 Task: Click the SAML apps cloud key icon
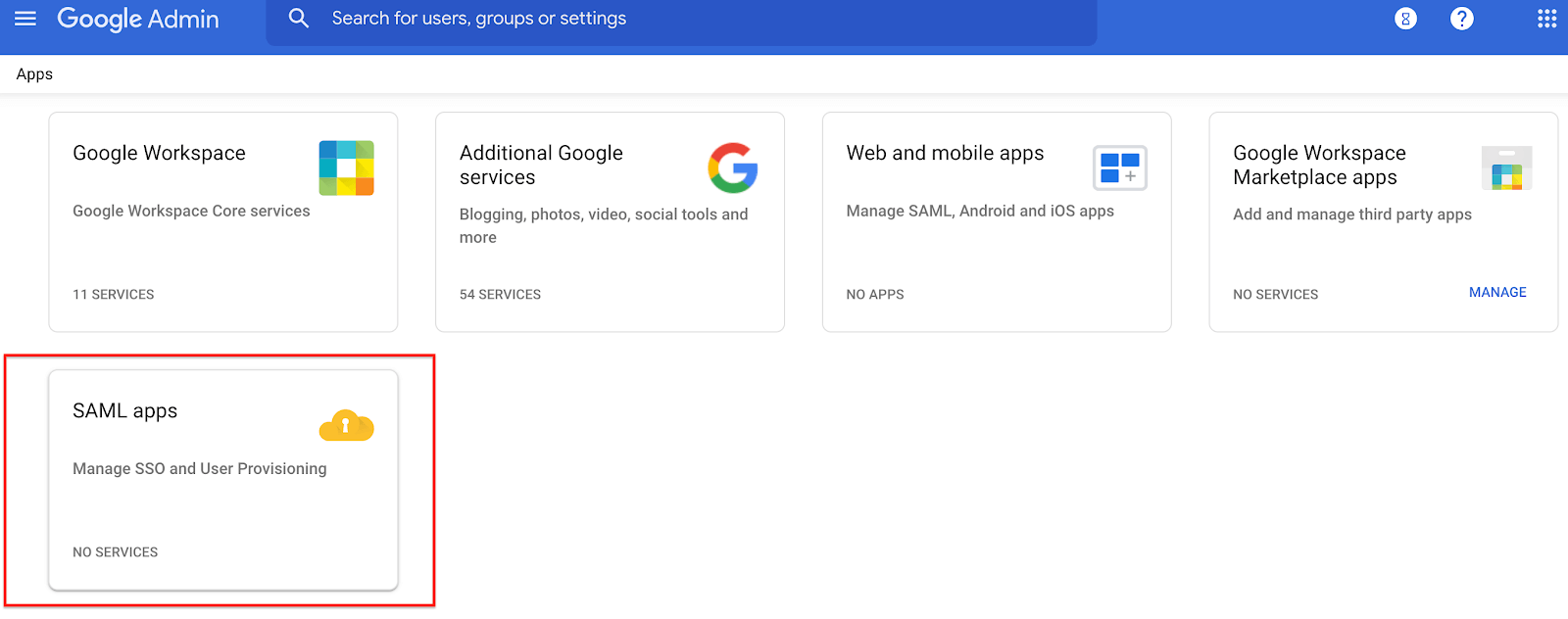click(346, 426)
